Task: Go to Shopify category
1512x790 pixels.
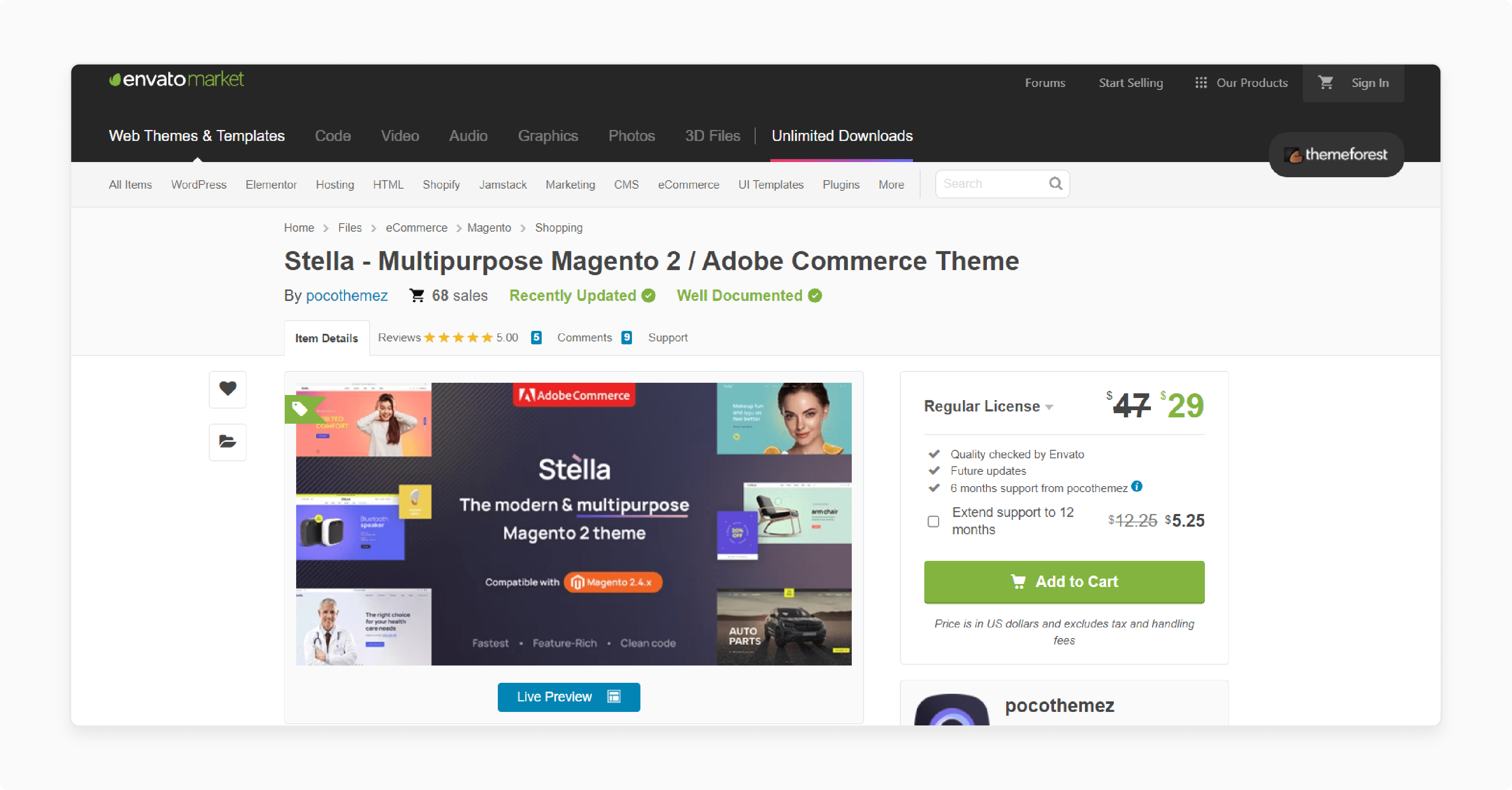Action: coord(441,184)
